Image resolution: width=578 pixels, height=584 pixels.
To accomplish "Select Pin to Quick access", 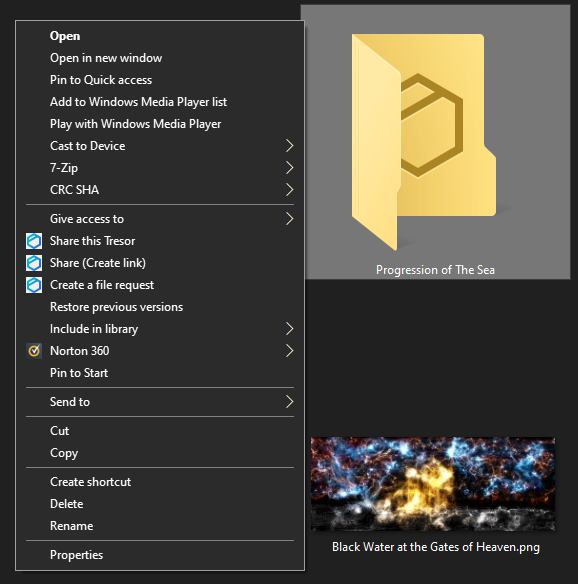I will pyautogui.click(x=101, y=80).
